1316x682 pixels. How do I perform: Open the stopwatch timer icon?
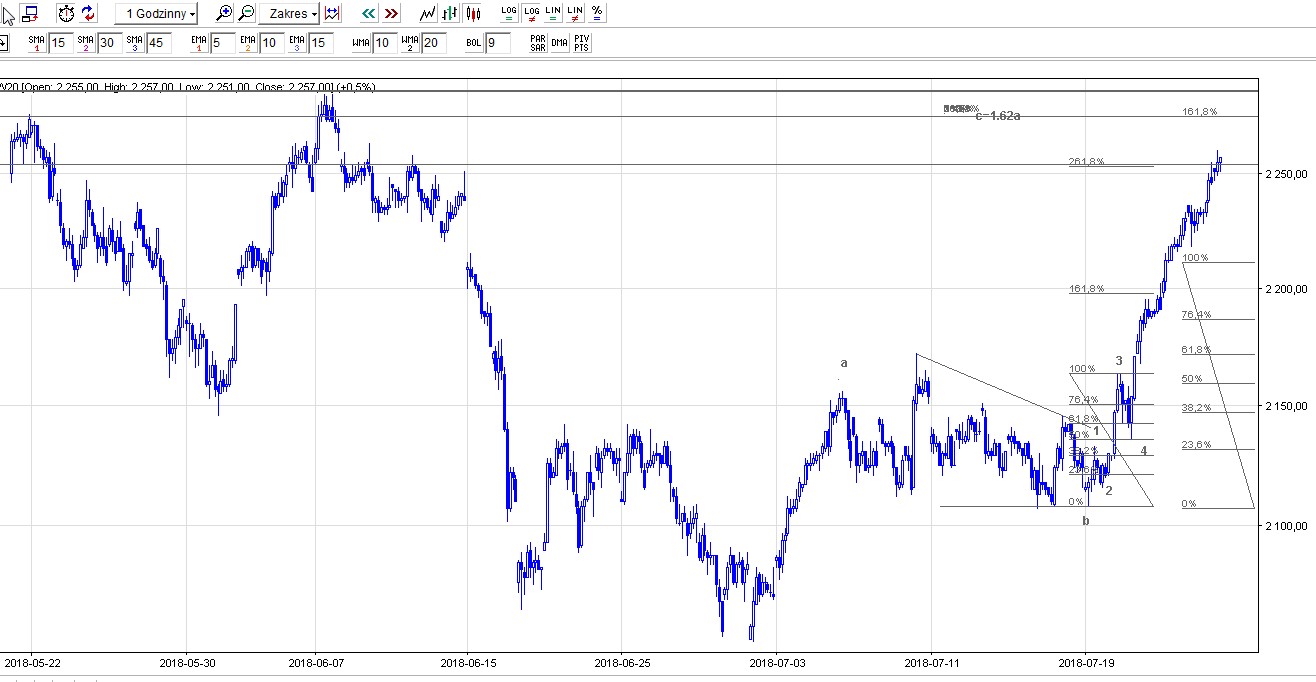66,14
